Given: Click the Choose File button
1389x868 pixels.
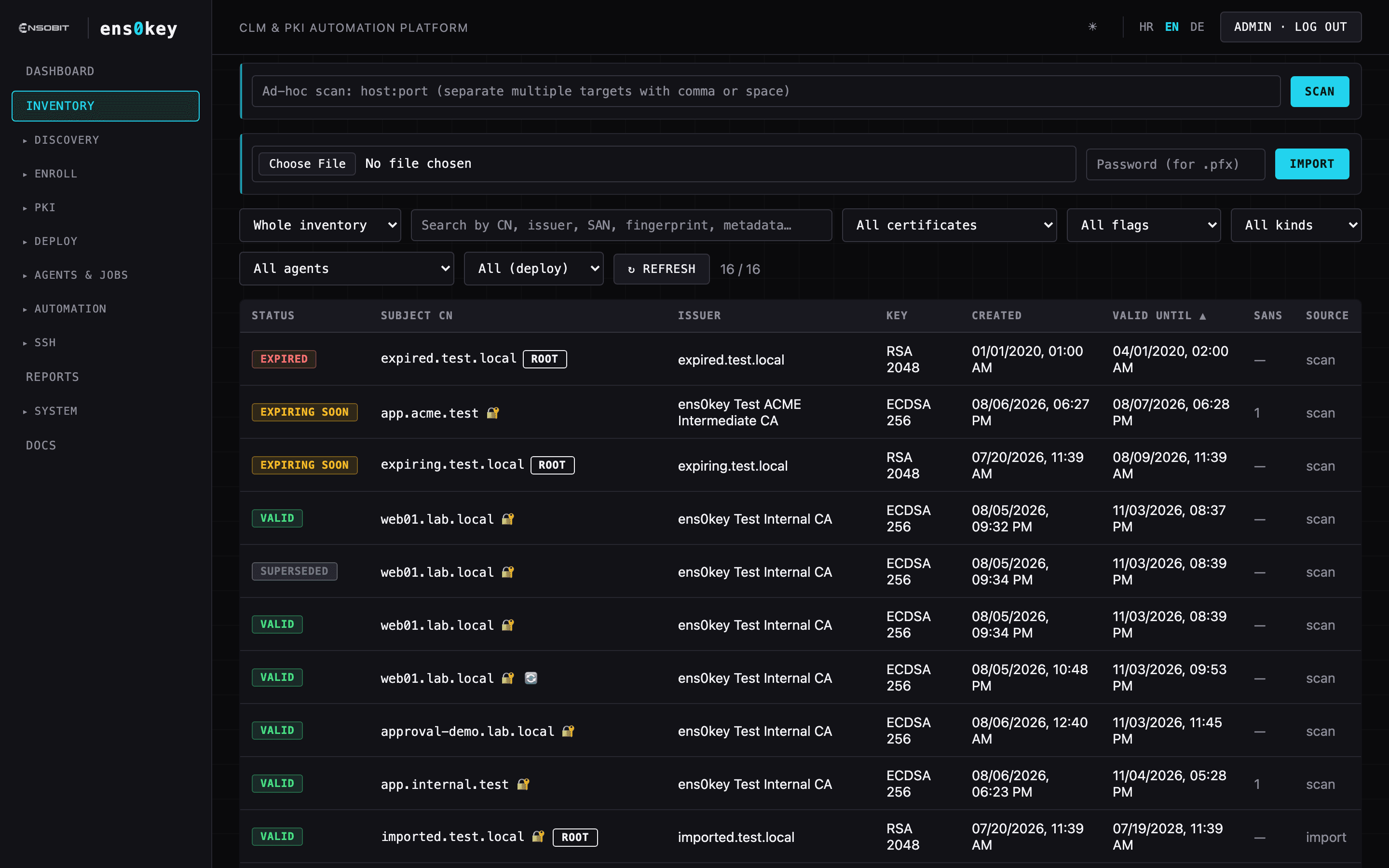Looking at the screenshot, I should click(x=307, y=163).
